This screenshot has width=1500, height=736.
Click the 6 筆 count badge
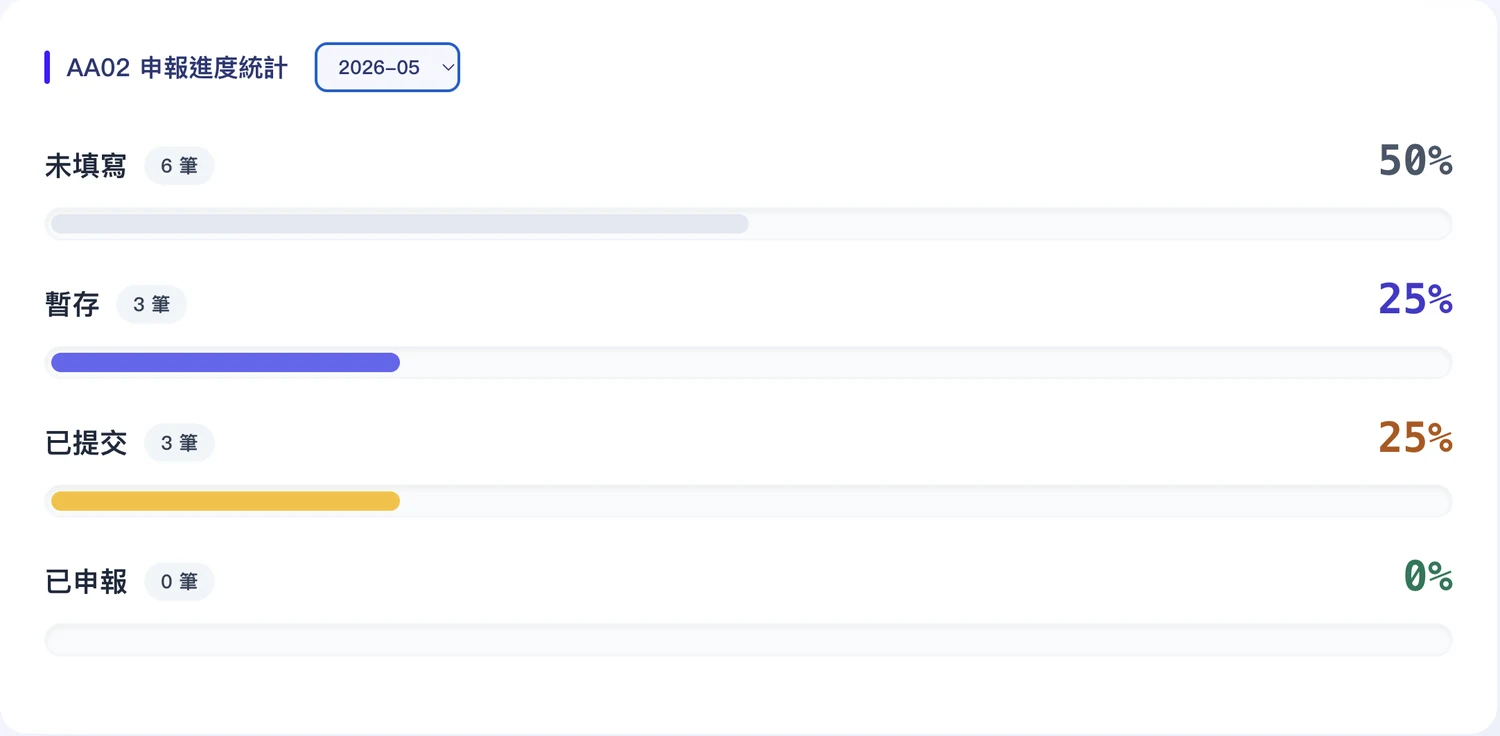tap(180, 166)
